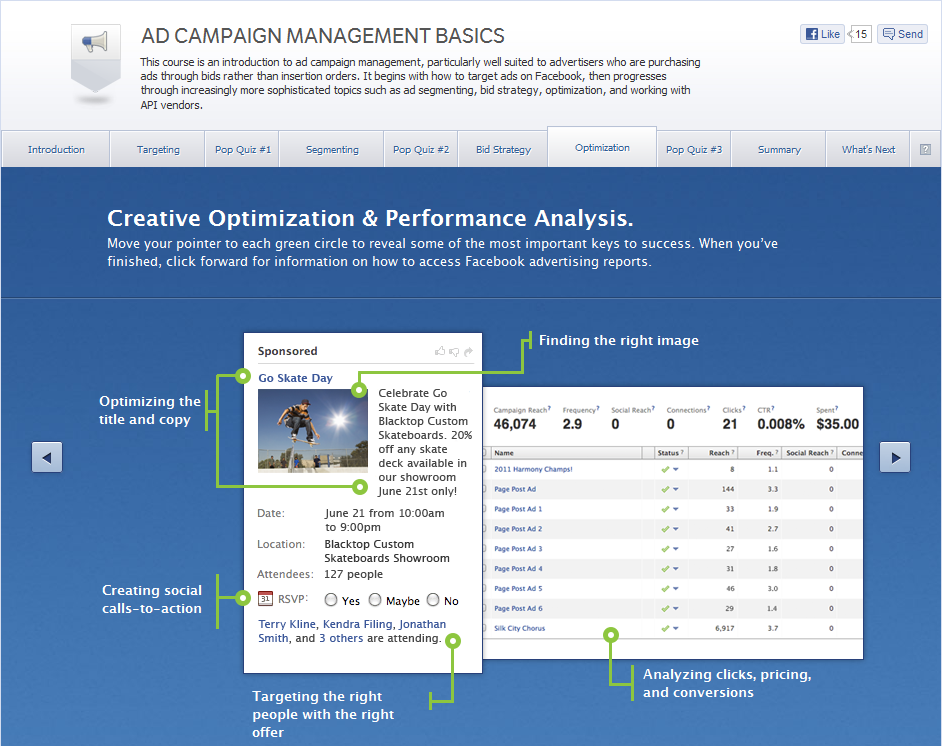Click green checkmark for Page Post Ad 2
This screenshot has height=746, width=942.
[x=665, y=529]
